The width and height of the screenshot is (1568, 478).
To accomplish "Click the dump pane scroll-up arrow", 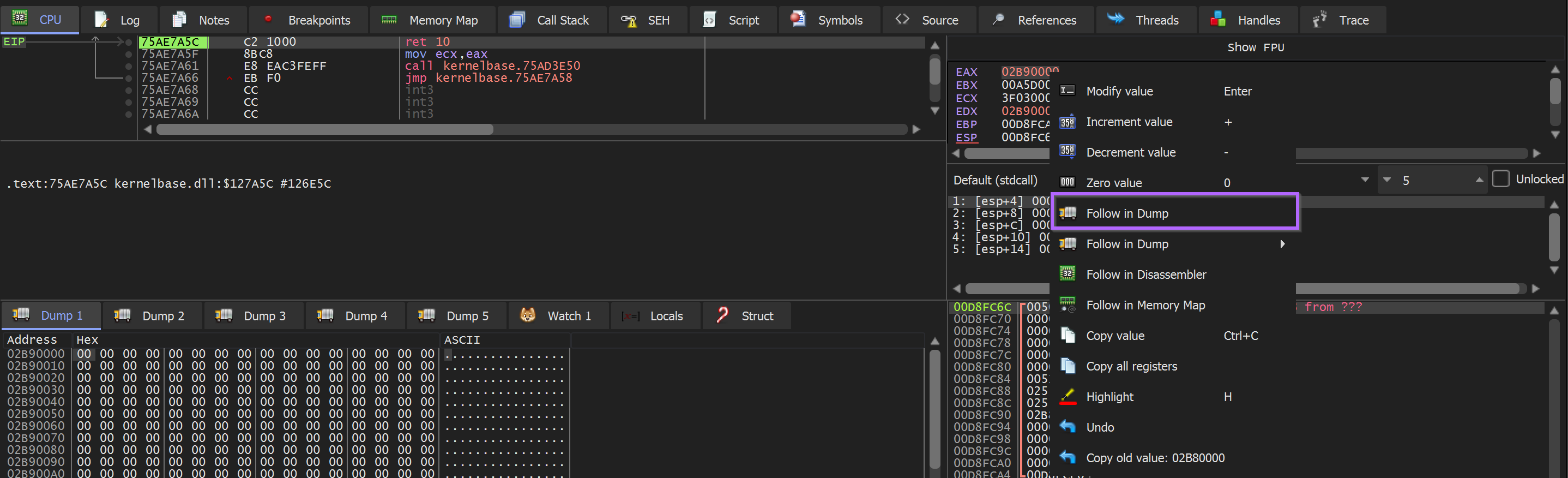I will [x=935, y=342].
